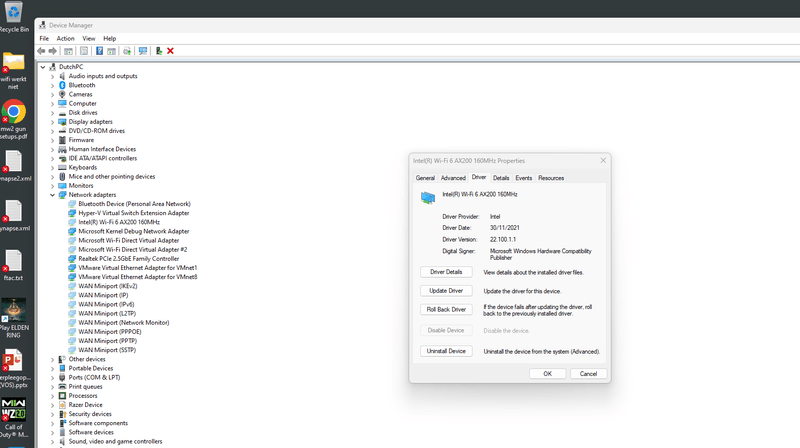The height and width of the screenshot is (448, 800).
Task: Click the Forward arrow in Device Manager toolbar
Action: [x=53, y=51]
